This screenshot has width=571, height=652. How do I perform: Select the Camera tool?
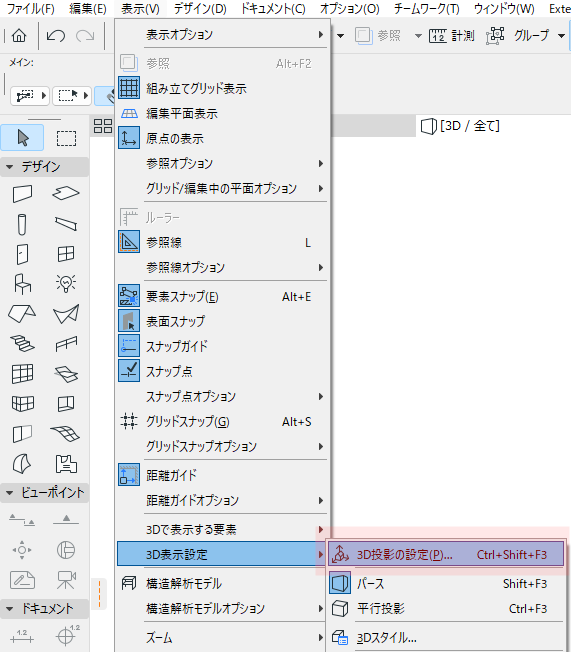[66, 580]
